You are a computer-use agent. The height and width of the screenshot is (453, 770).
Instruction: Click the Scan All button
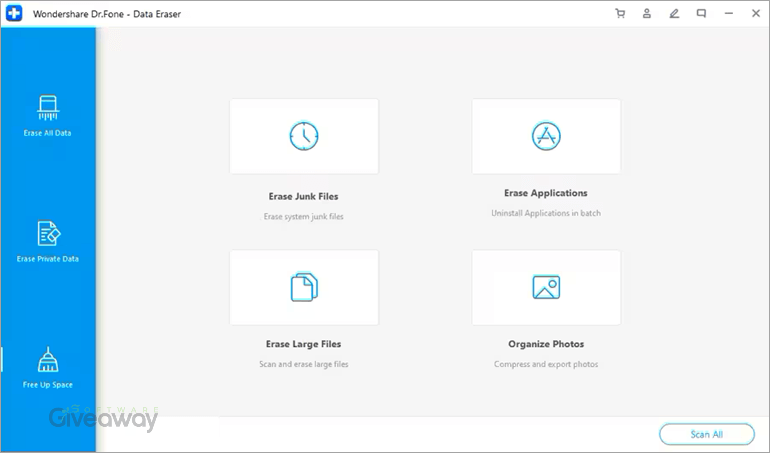(x=707, y=434)
